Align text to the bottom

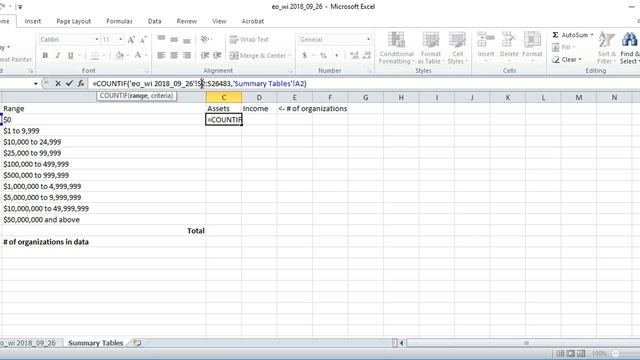[x=187, y=40]
